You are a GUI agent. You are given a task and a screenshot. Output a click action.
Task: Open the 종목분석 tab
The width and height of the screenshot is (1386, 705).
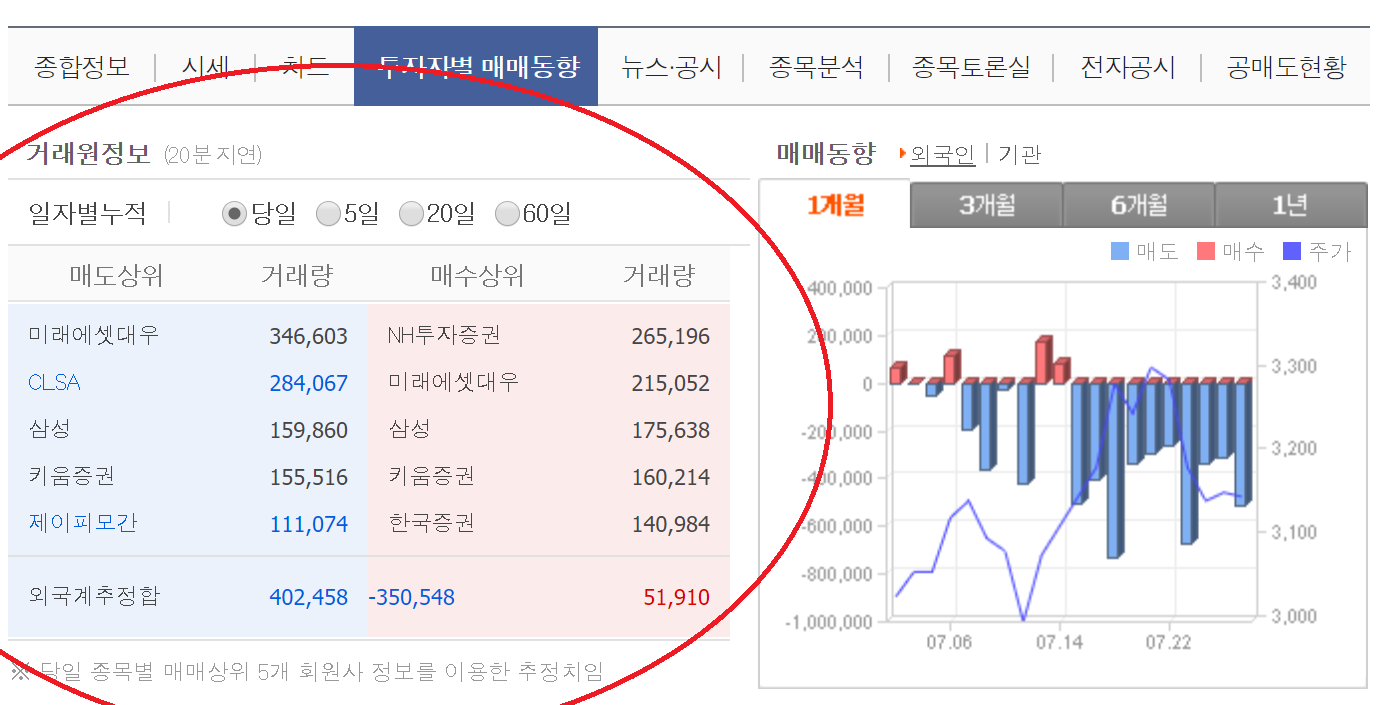816,67
